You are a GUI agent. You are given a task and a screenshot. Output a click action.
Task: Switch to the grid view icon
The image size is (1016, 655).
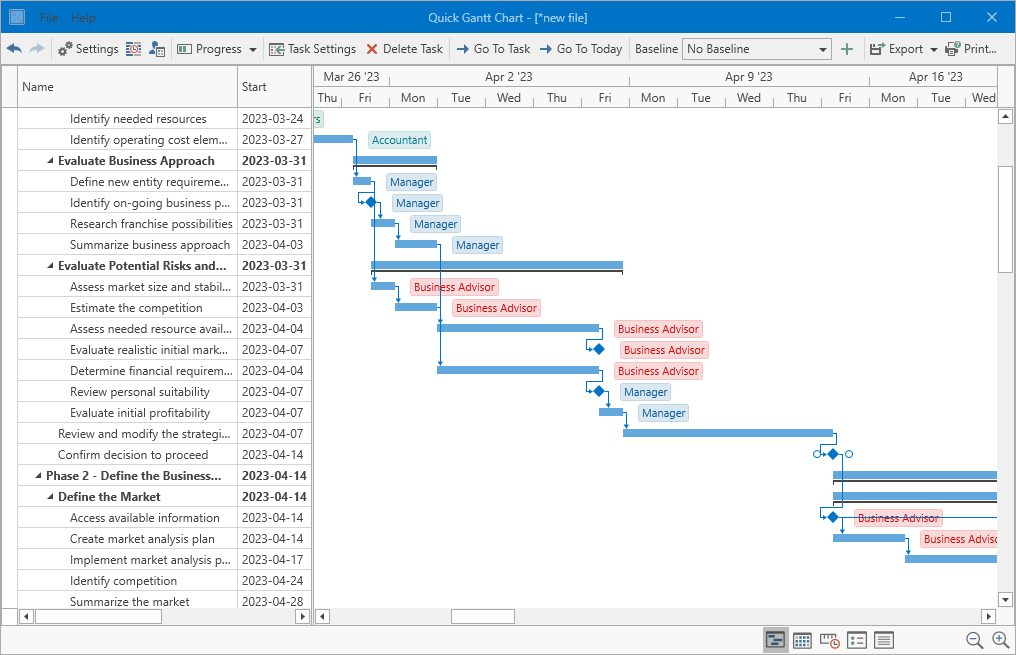pyautogui.click(x=802, y=640)
